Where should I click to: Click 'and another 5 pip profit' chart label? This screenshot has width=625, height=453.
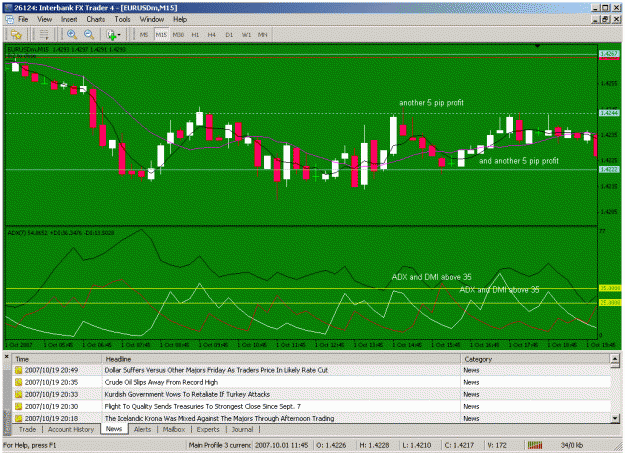pyautogui.click(x=519, y=161)
